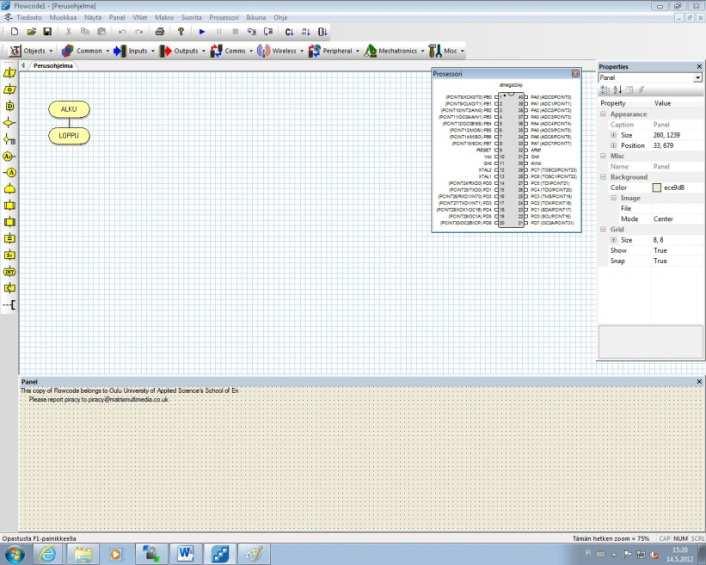
Task: Open the Common components dropdown
Action: [x=86, y=51]
